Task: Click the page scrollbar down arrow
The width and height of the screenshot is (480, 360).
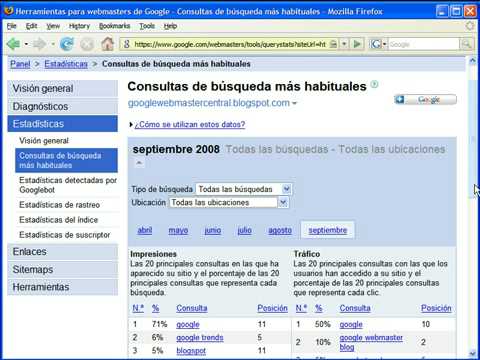Action: (x=472, y=353)
